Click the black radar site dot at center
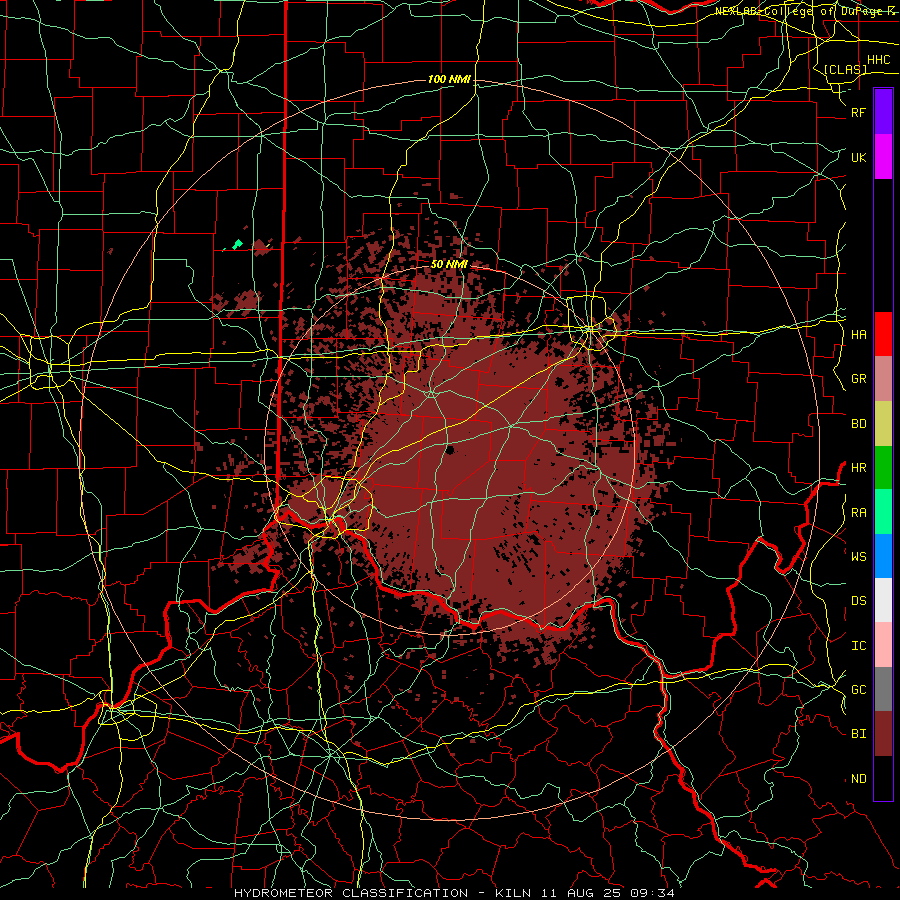The image size is (900, 900). click(450, 450)
